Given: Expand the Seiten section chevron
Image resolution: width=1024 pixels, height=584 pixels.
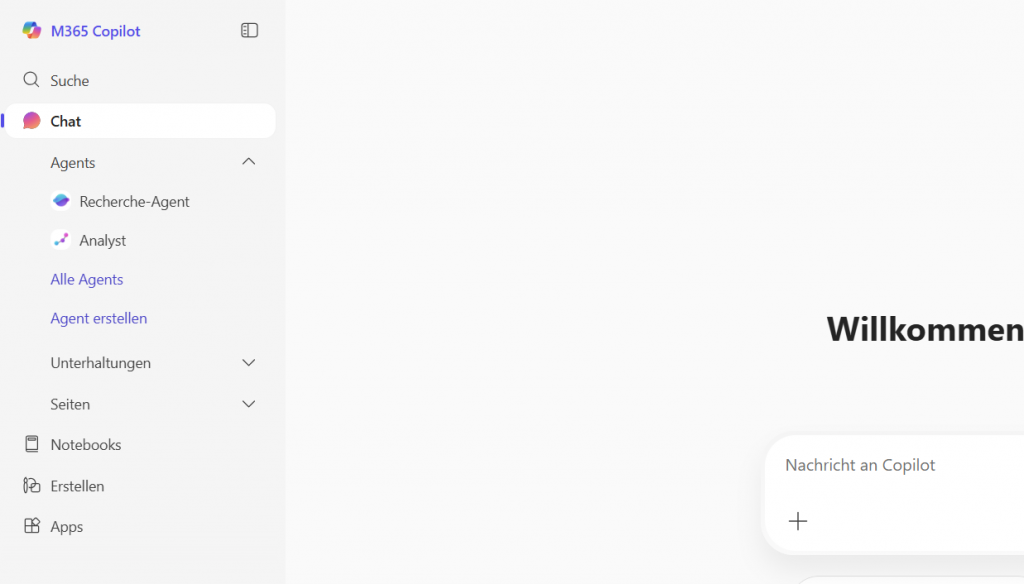Looking at the screenshot, I should (249, 404).
